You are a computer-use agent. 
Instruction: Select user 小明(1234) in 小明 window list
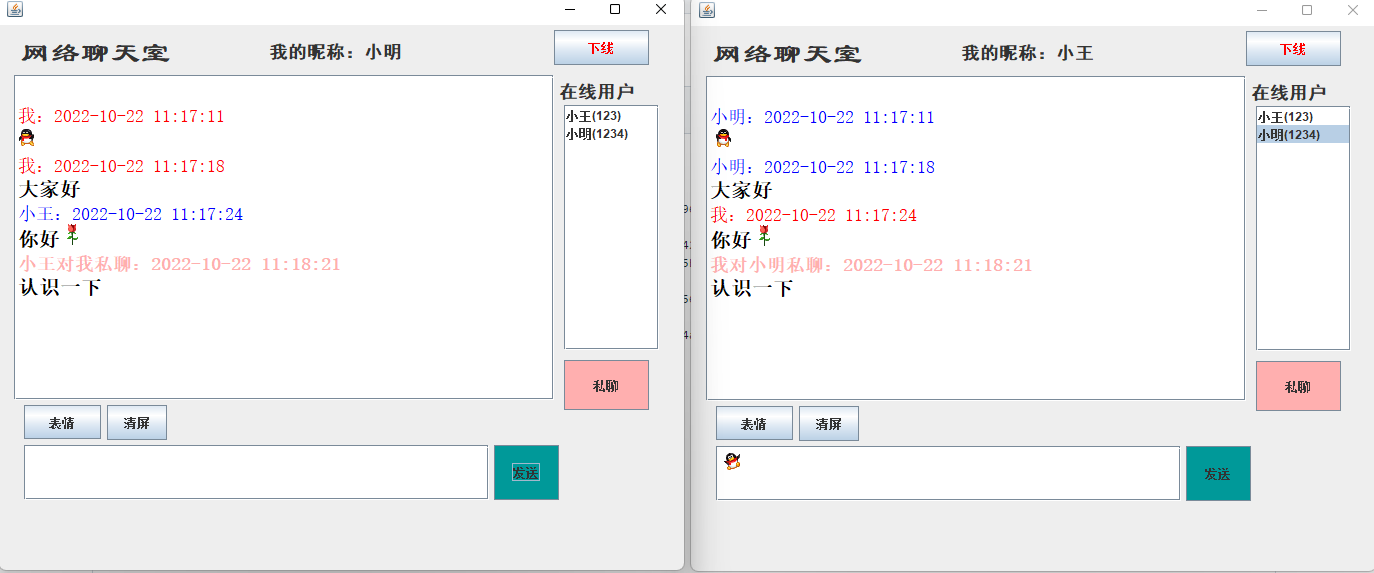click(x=610, y=133)
